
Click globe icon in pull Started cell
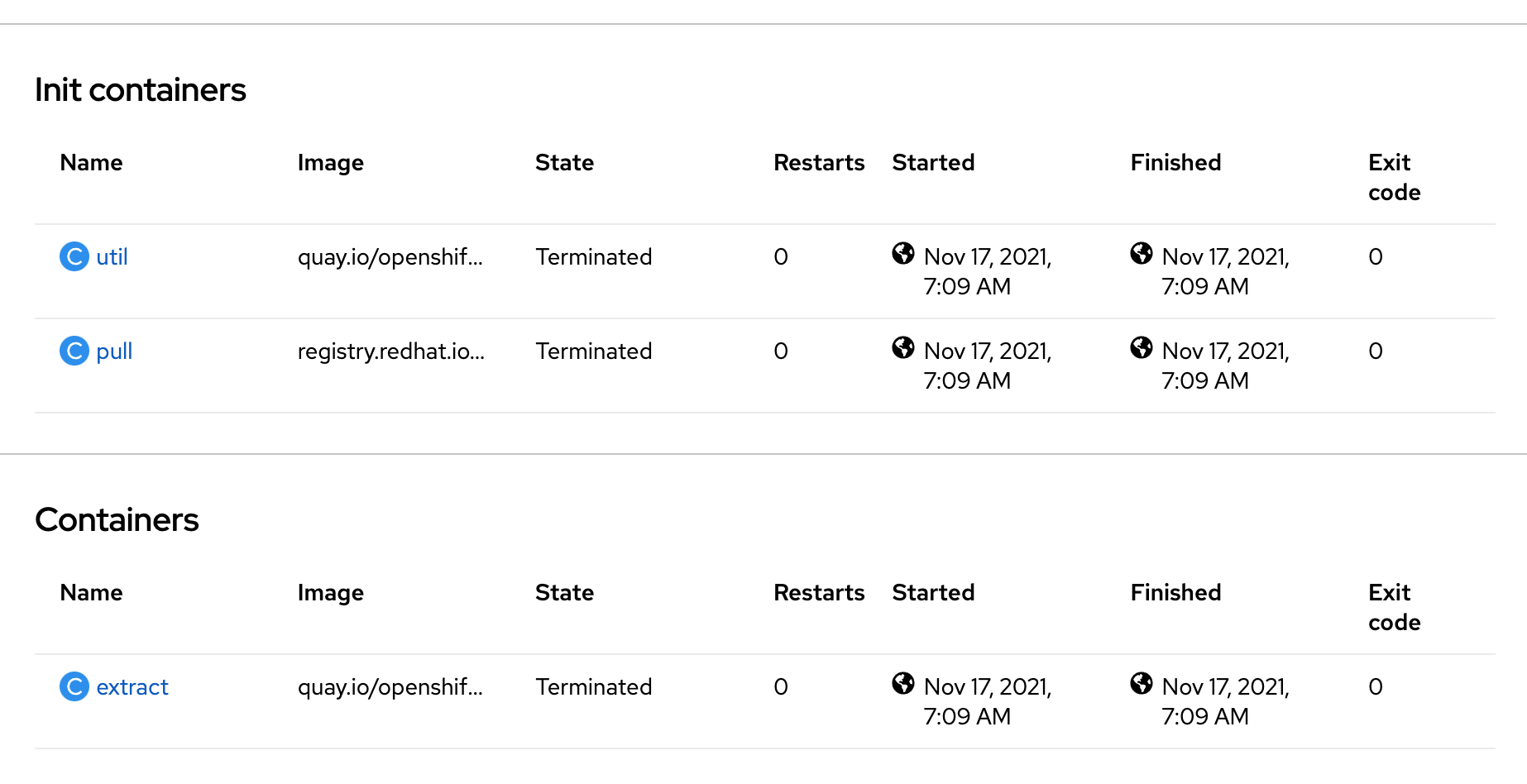[903, 347]
